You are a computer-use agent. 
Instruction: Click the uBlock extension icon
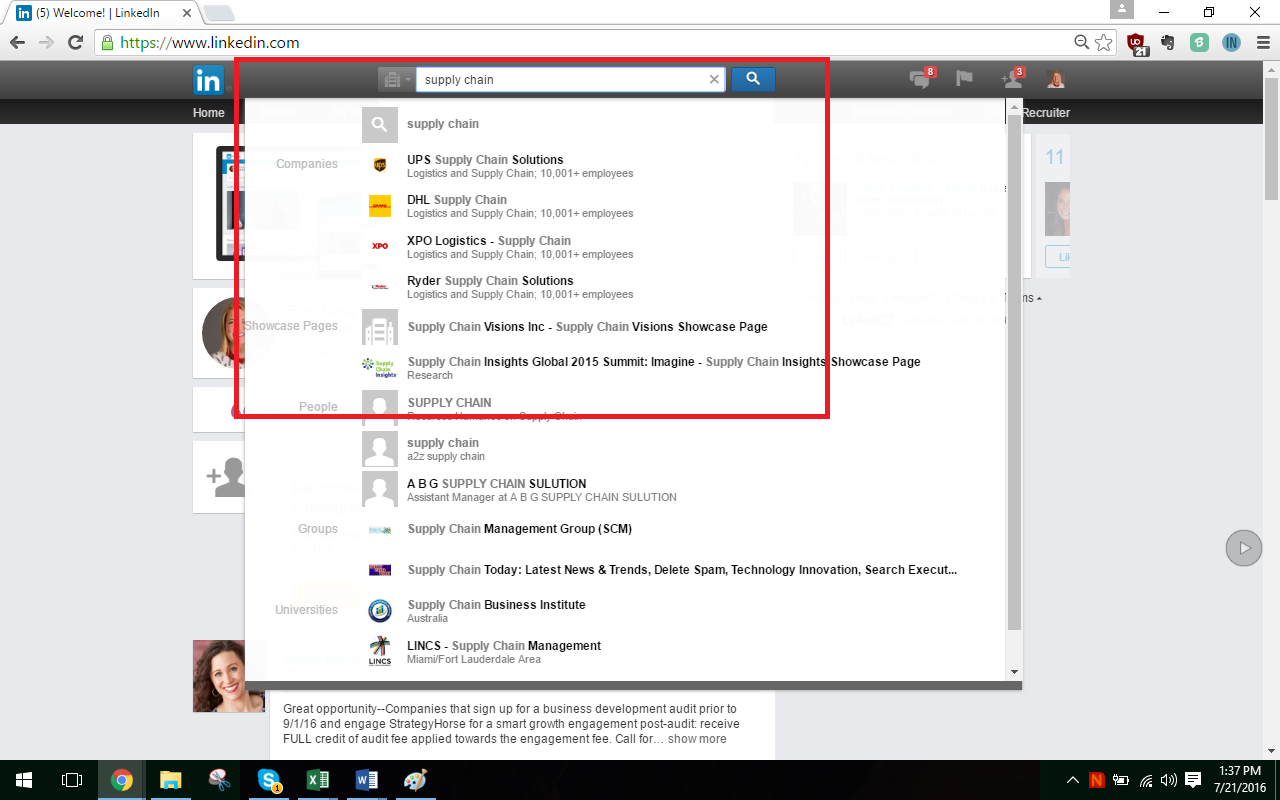[1137, 43]
